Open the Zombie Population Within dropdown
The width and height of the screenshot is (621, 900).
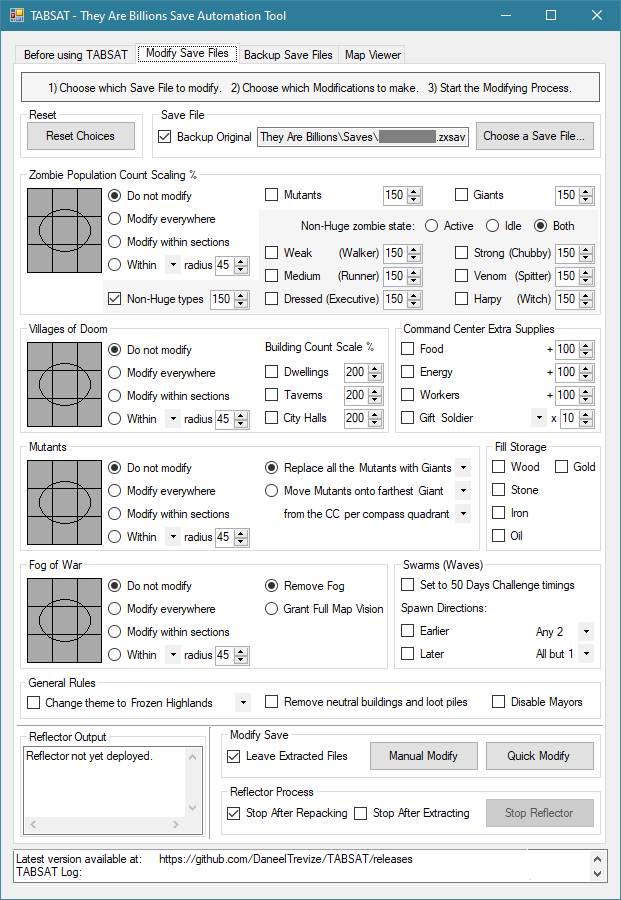coord(173,265)
